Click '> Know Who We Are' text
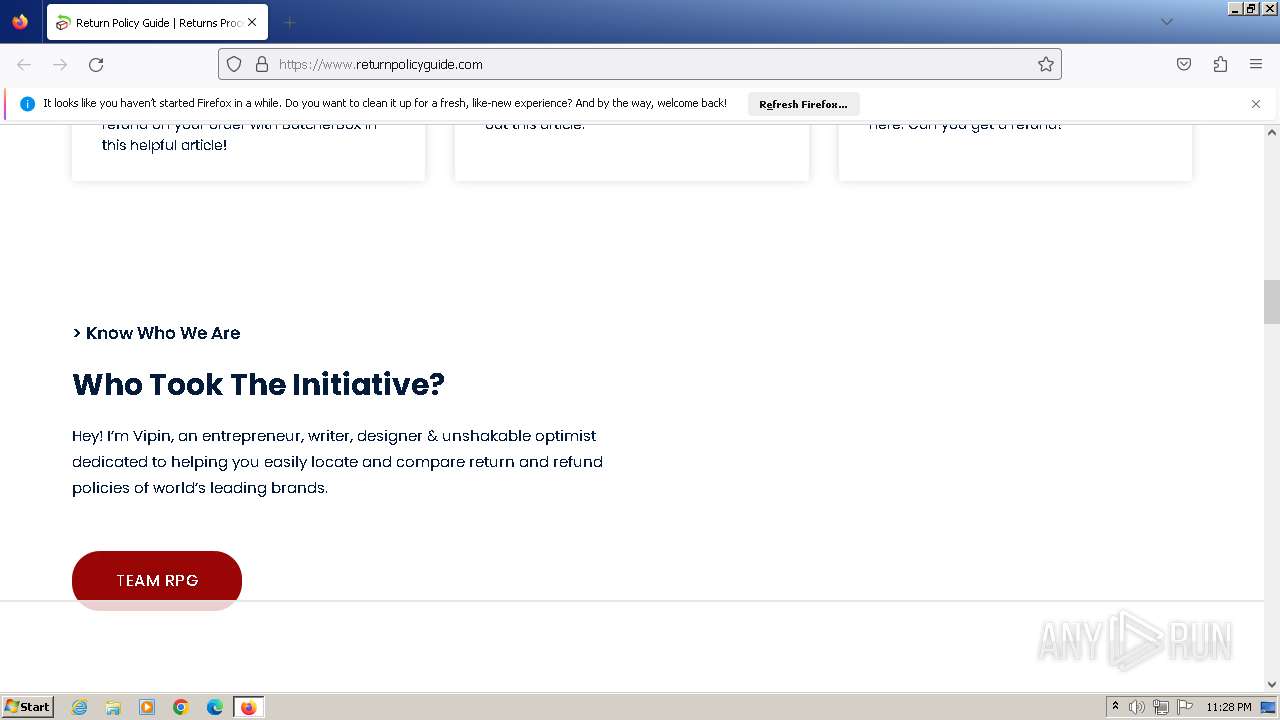The width and height of the screenshot is (1280, 720). tap(156, 333)
